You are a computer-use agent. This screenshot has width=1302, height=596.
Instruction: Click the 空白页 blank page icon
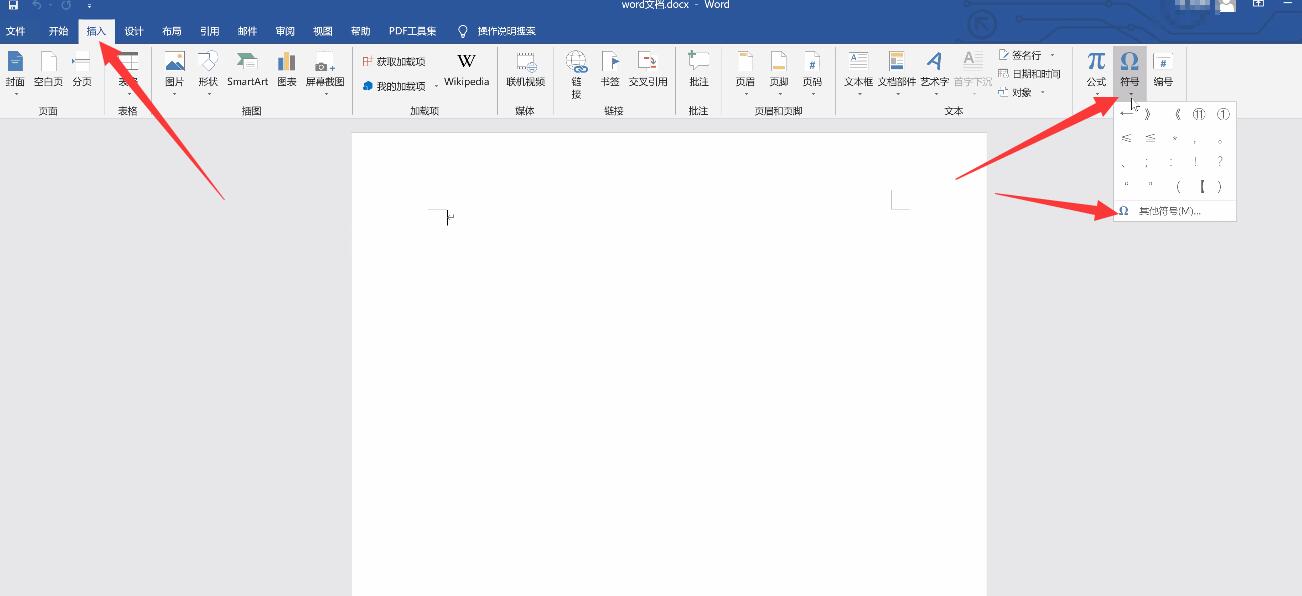(48, 70)
